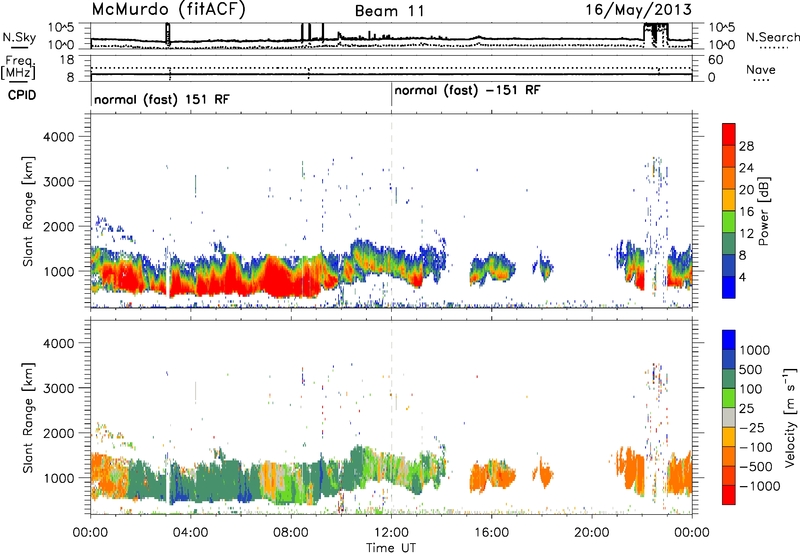Screen dimensions: 800x554
Task: Click the "Nave" legend label
Action: pos(761,70)
